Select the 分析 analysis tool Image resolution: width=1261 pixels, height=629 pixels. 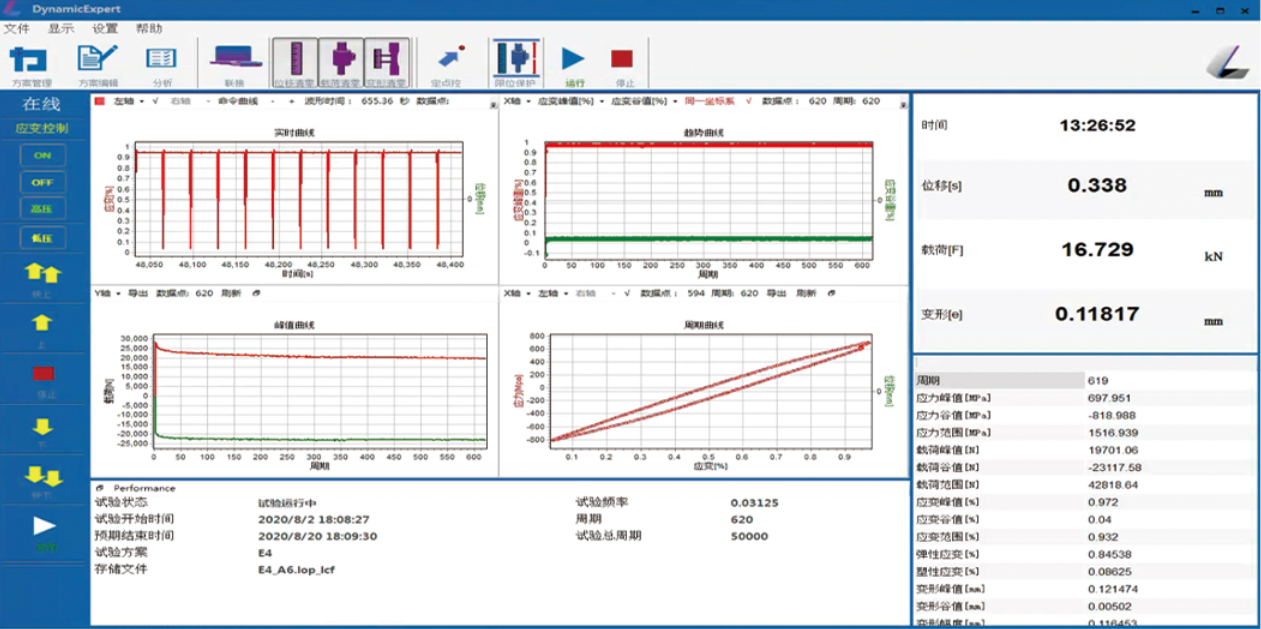click(x=160, y=60)
